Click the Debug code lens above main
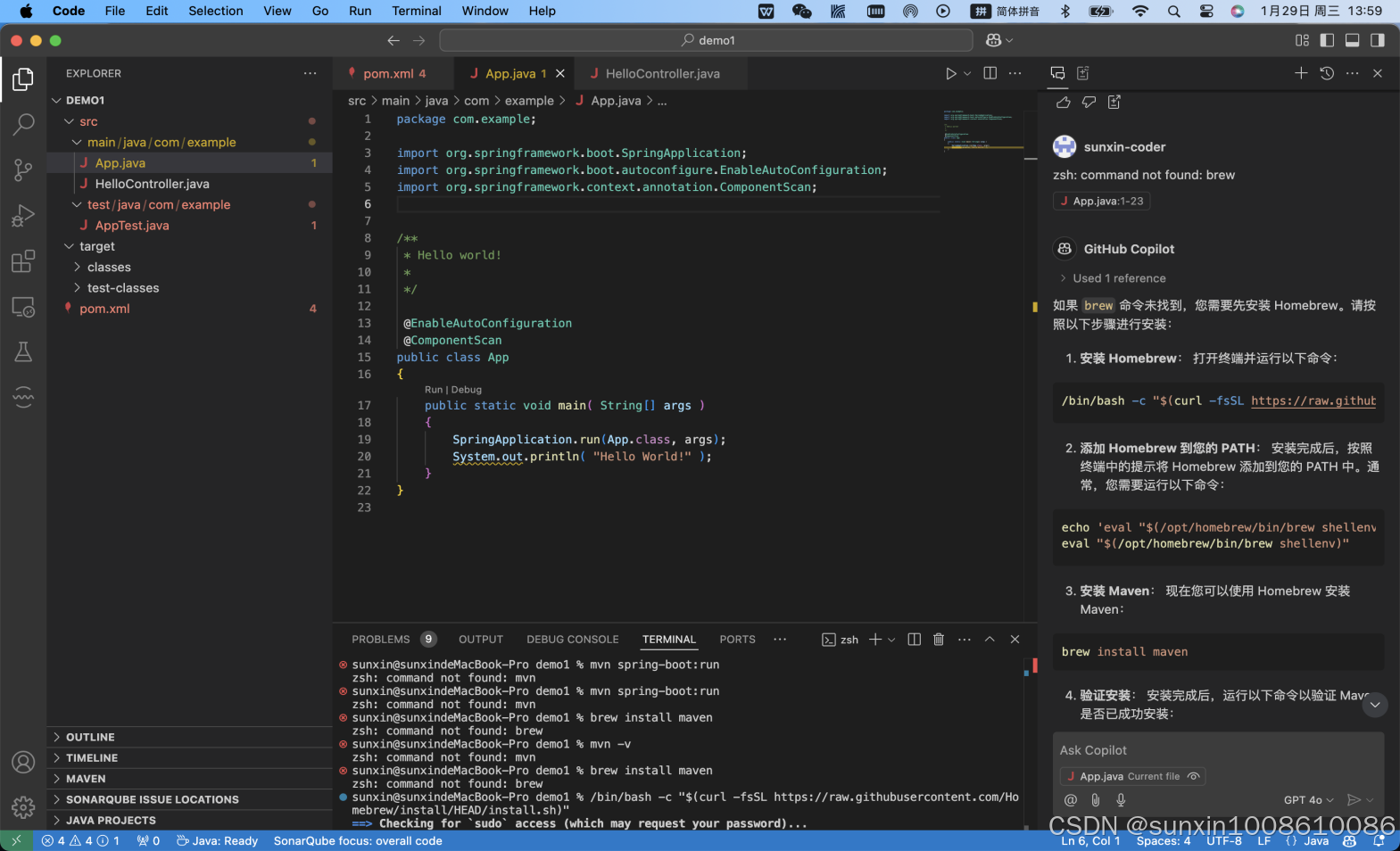 point(467,390)
